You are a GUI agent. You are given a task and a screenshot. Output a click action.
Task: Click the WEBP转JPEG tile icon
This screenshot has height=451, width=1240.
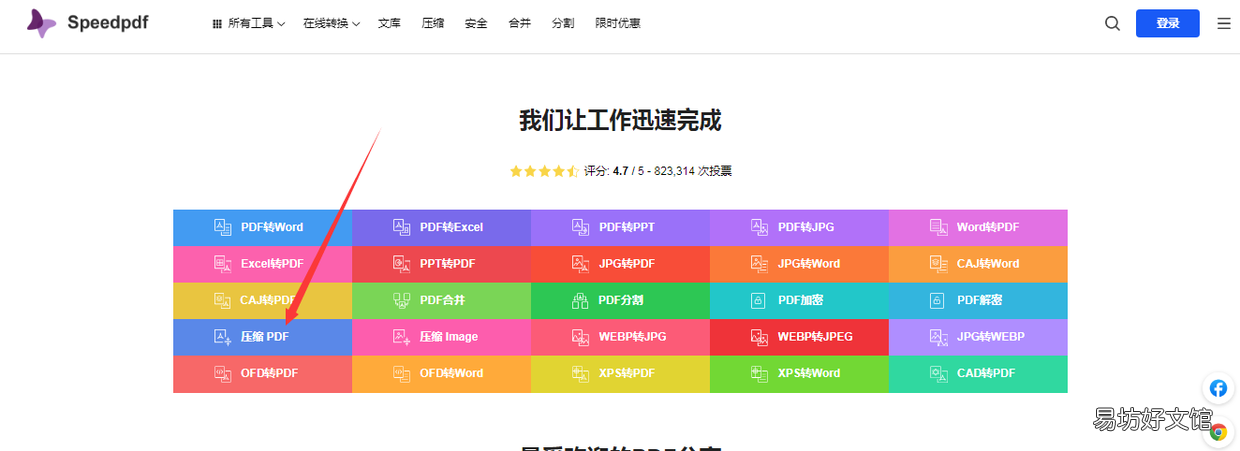pyautogui.click(x=759, y=337)
